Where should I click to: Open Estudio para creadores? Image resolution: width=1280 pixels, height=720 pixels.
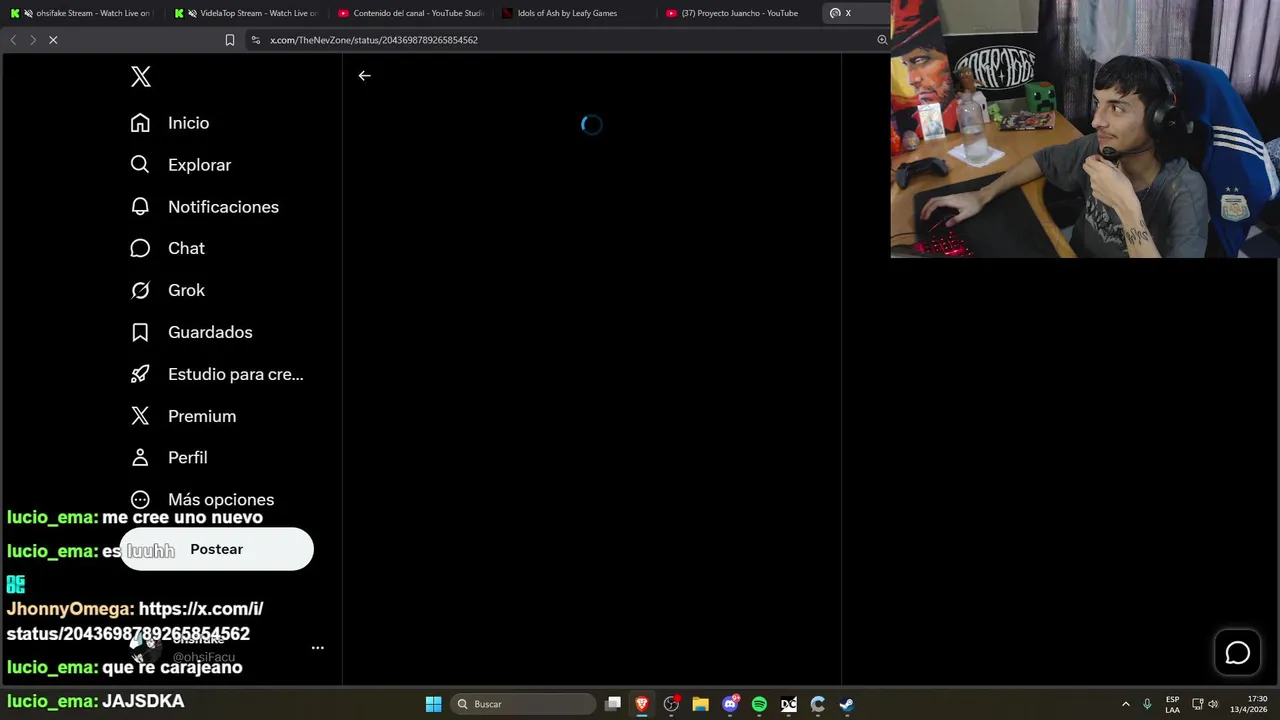(x=217, y=374)
